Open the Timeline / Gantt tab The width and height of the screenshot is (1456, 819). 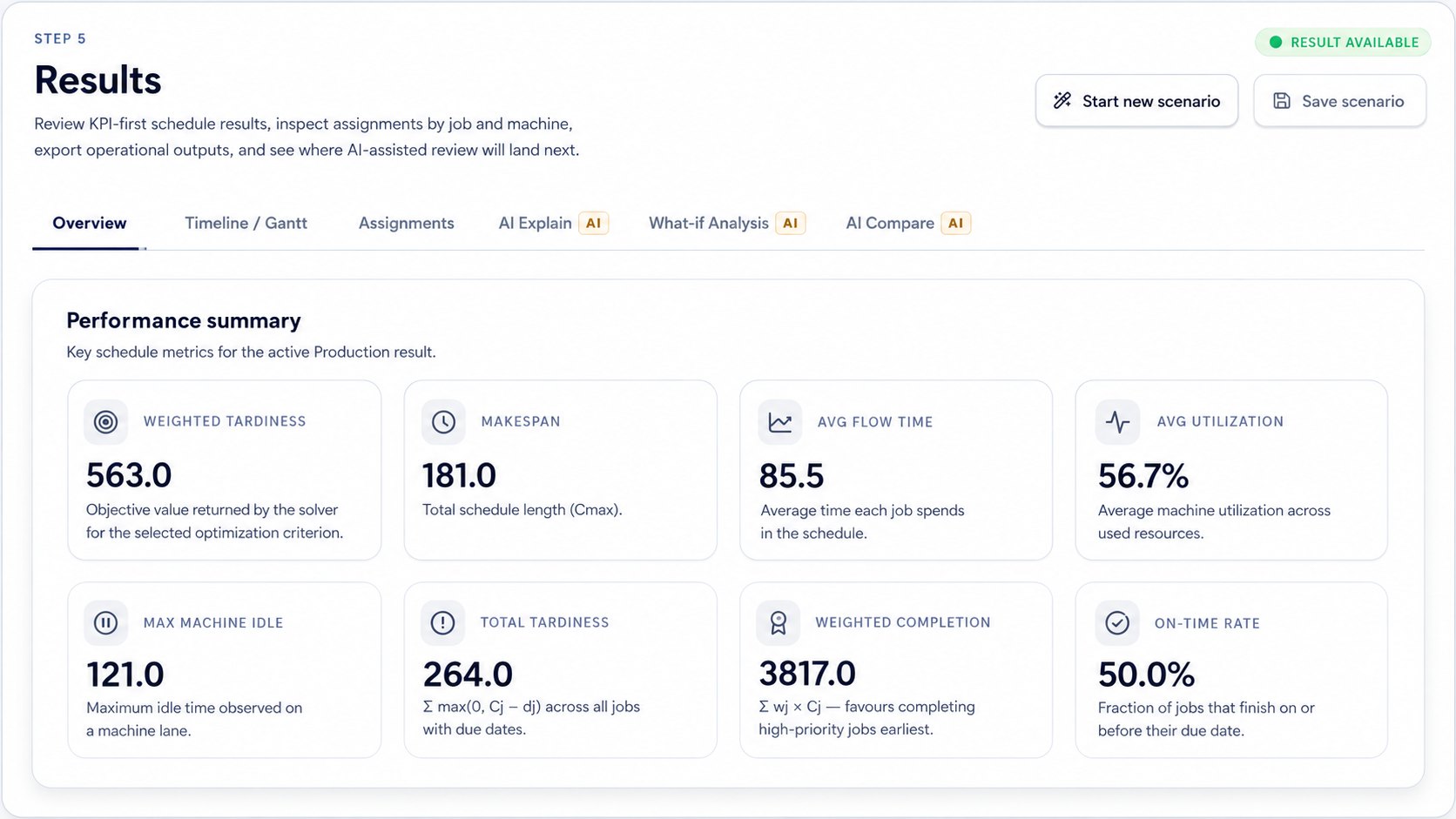pyautogui.click(x=246, y=223)
